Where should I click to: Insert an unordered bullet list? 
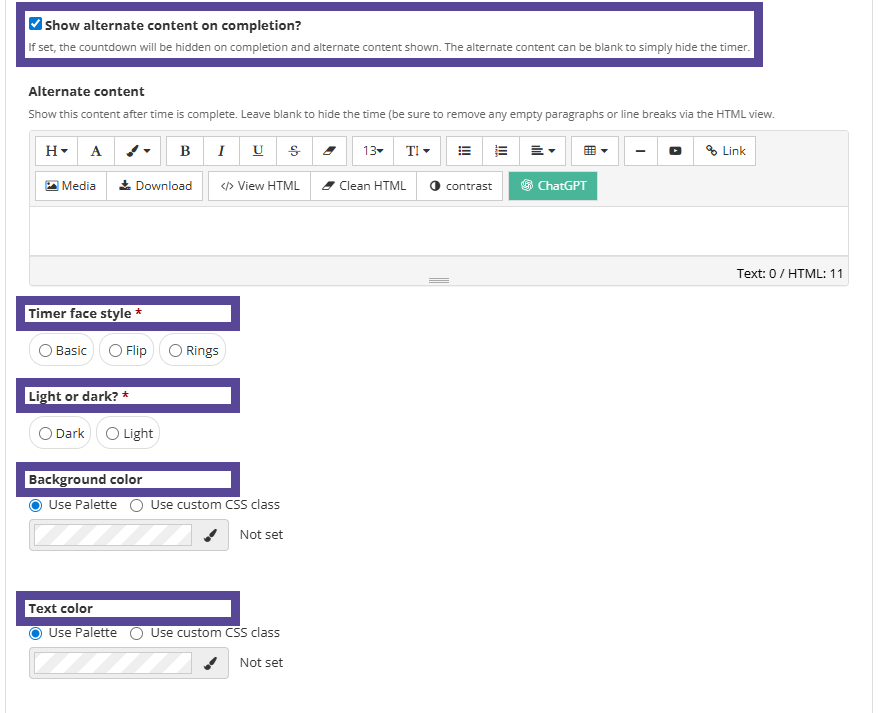(465, 151)
